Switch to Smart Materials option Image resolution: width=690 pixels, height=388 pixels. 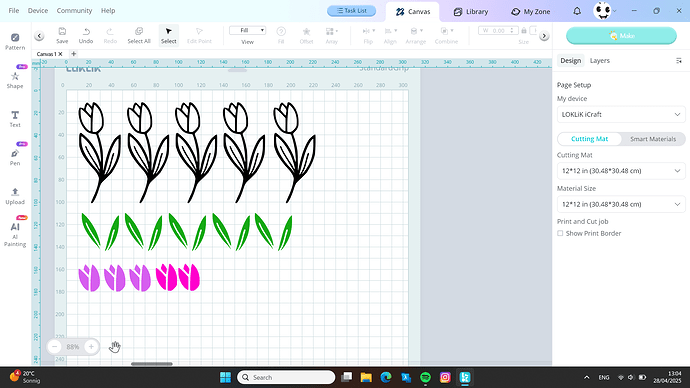click(653, 139)
